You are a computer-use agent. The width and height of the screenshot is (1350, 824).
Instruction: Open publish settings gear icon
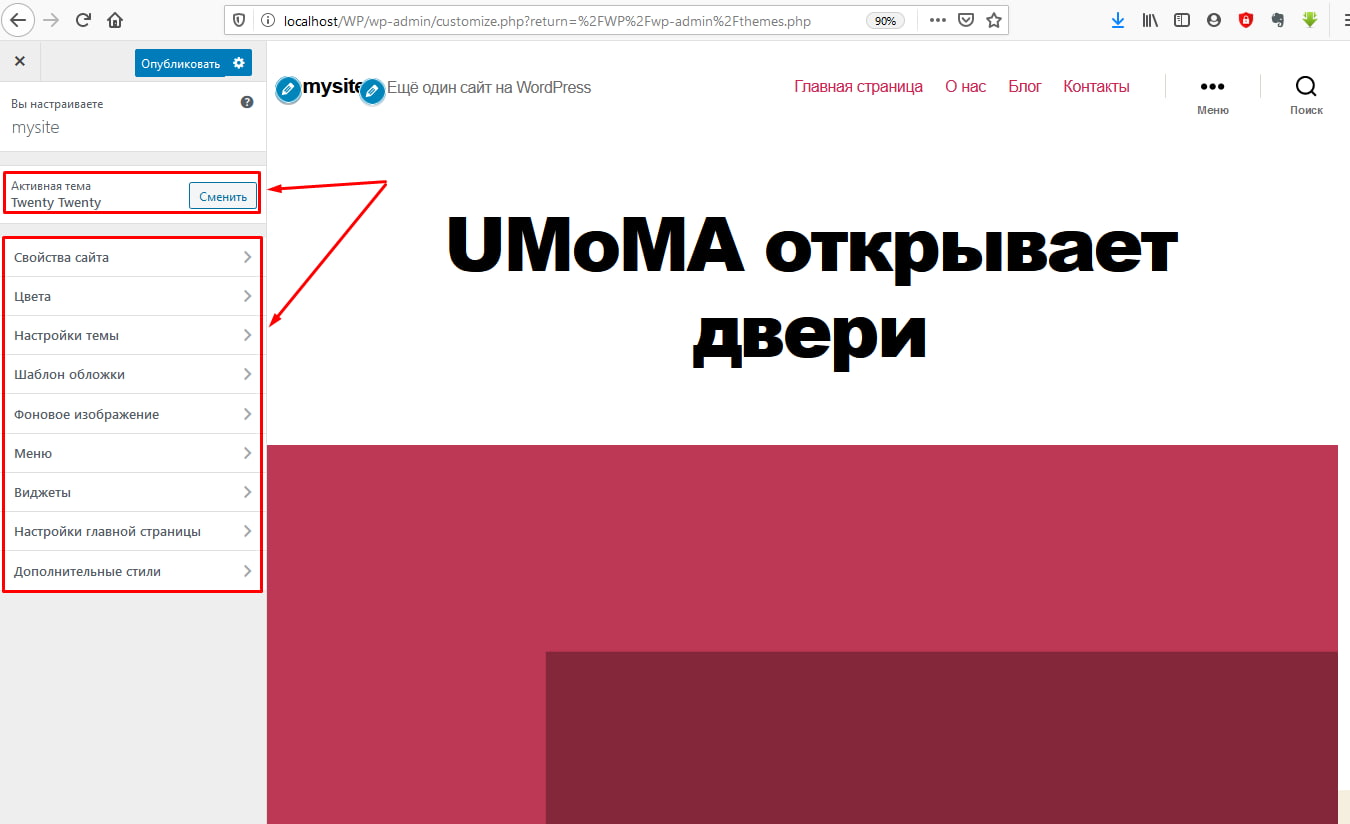pyautogui.click(x=239, y=63)
